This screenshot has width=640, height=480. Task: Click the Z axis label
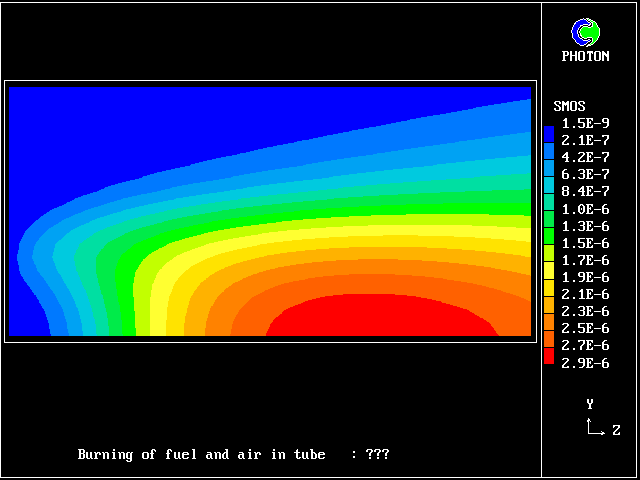tap(616, 431)
